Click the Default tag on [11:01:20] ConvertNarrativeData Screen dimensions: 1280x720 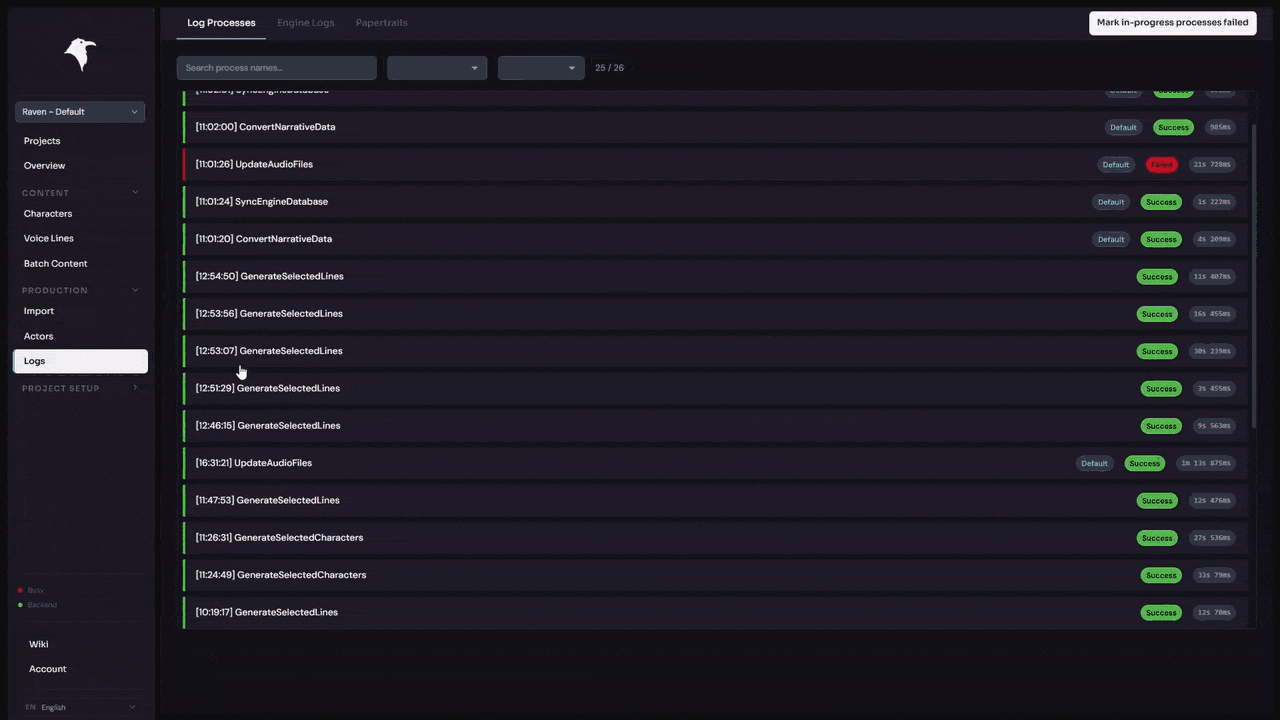(x=1111, y=240)
